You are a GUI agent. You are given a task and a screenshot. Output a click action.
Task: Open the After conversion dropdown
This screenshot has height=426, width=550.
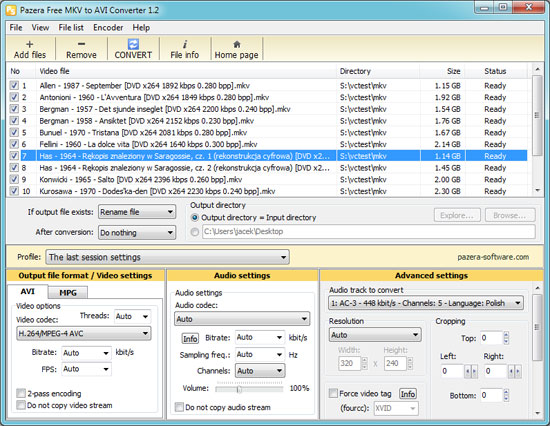tap(137, 232)
